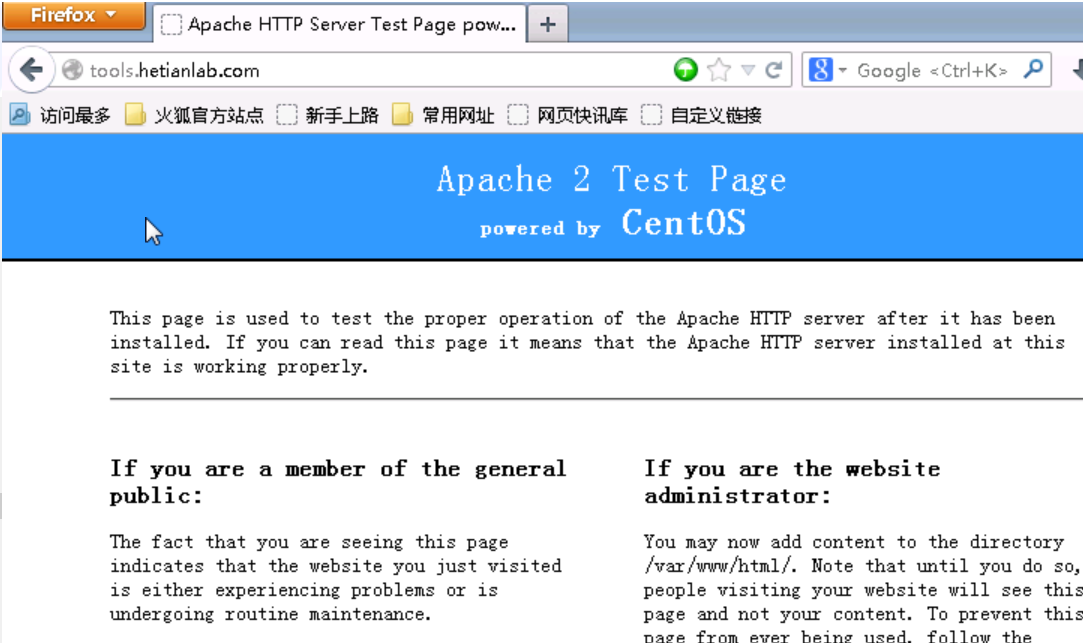Open the Firefox application menu button
Viewport: 1083px width, 643px height.
pos(74,15)
